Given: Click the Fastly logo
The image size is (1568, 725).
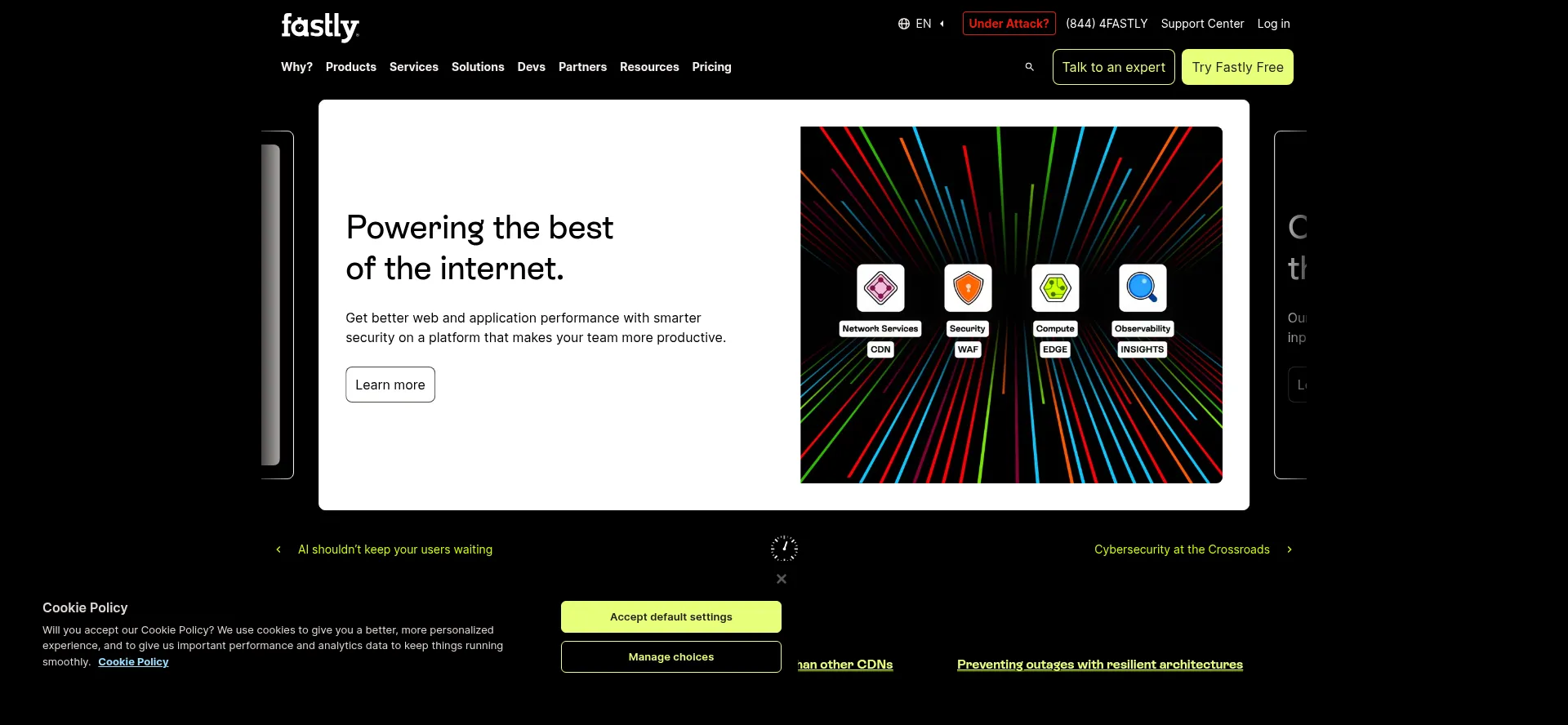Looking at the screenshot, I should pyautogui.click(x=320, y=26).
